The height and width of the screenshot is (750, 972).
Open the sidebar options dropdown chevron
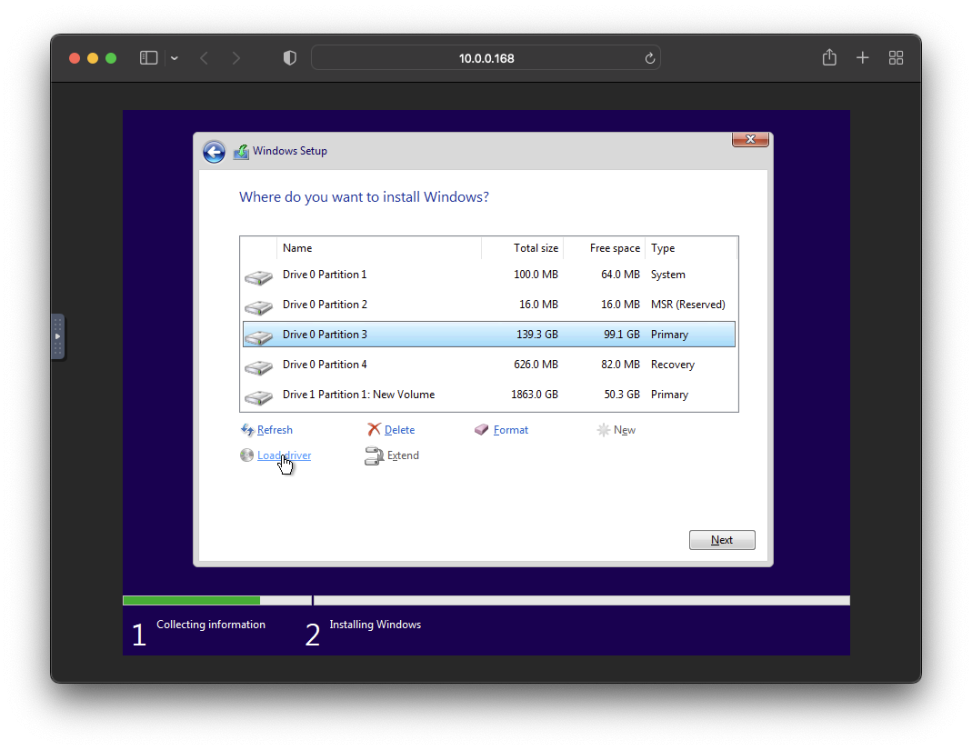pos(174,58)
